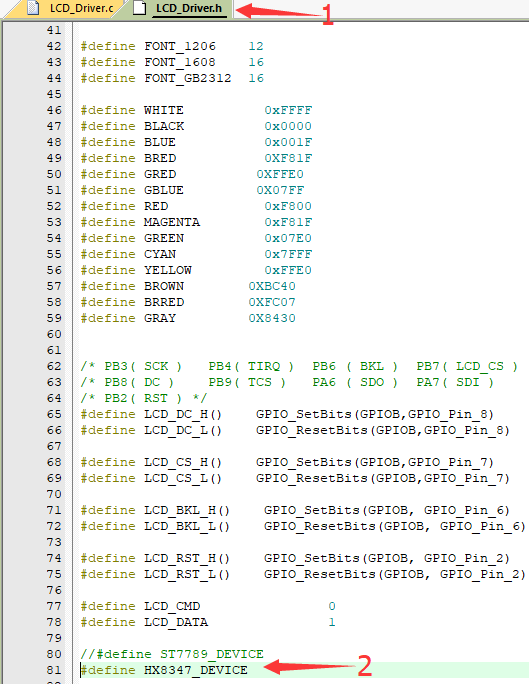This screenshot has height=684, width=529.
Task: Click the LCD_CMD define value 0
Action: (x=332, y=606)
